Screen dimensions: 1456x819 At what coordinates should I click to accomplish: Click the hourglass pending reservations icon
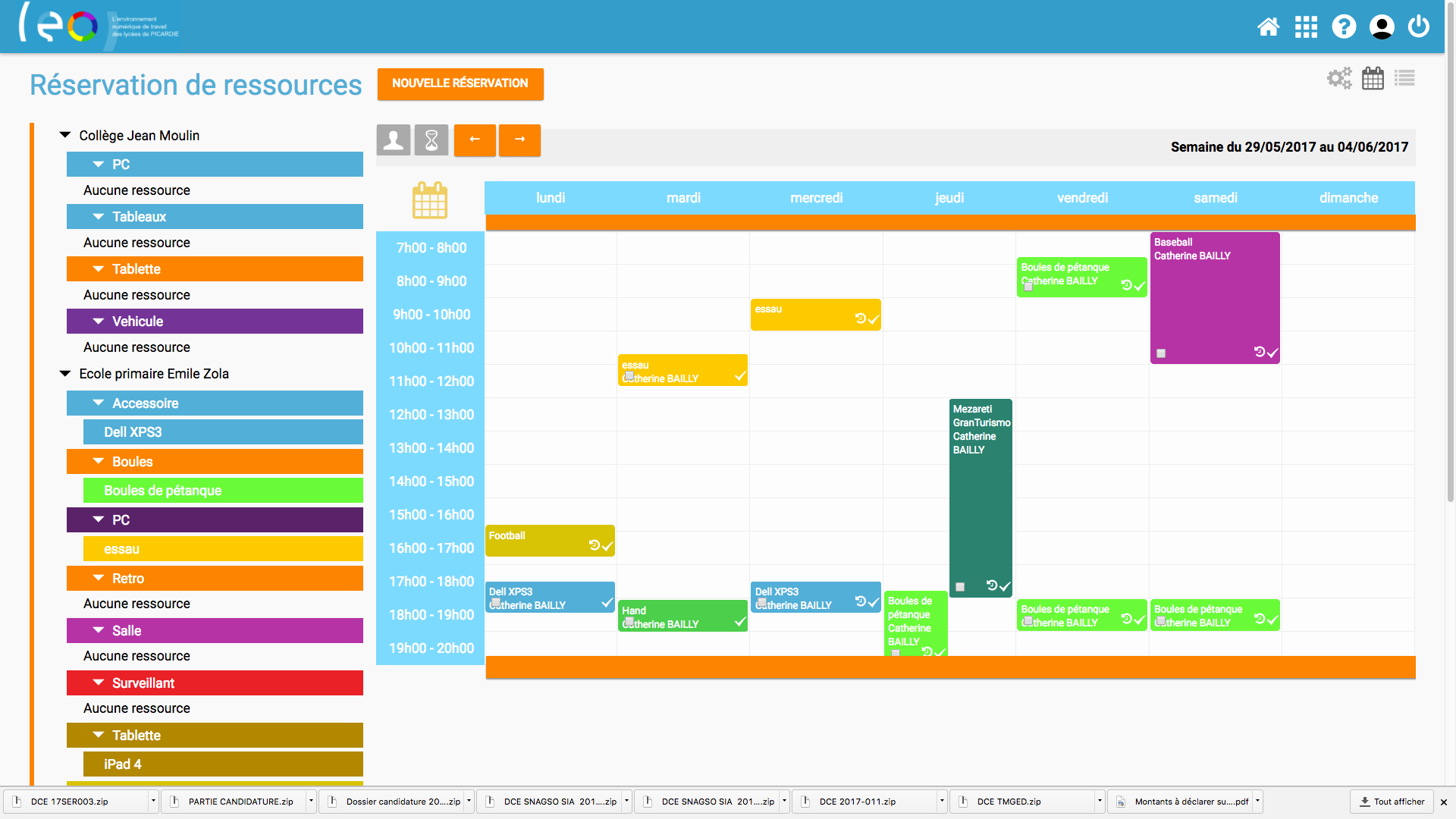coord(431,140)
